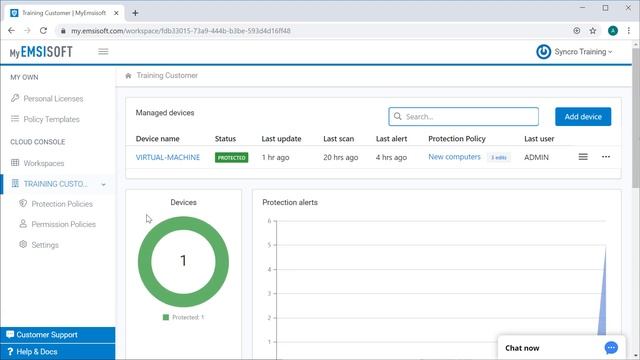640x360 pixels.
Task: Sort by Last scan column header
Action: click(x=338, y=139)
